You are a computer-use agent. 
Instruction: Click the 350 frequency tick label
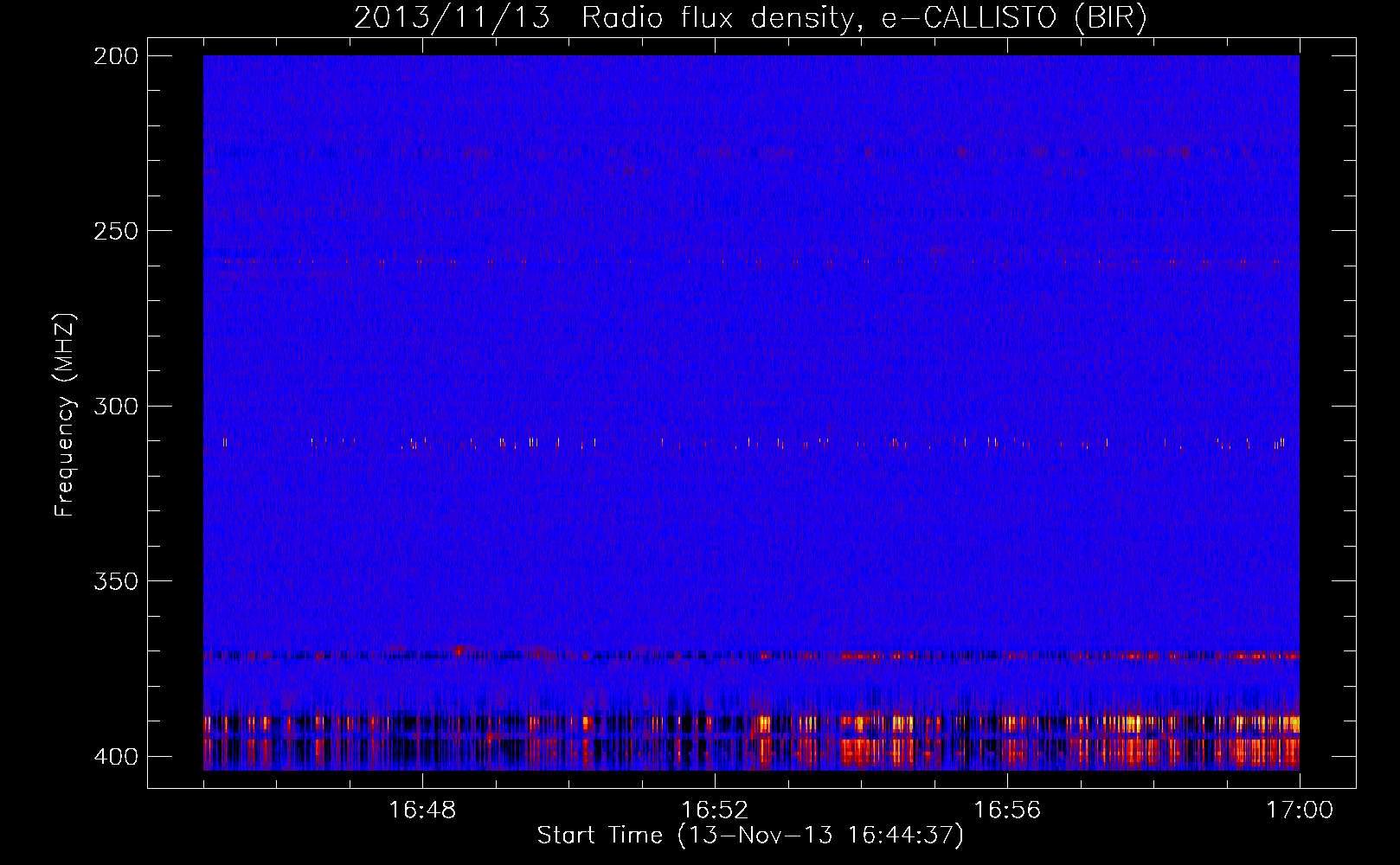click(116, 581)
